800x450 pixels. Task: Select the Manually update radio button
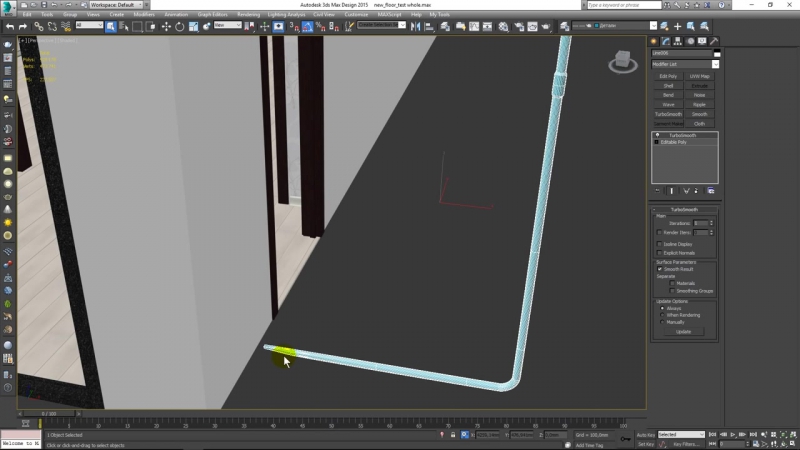coord(662,322)
